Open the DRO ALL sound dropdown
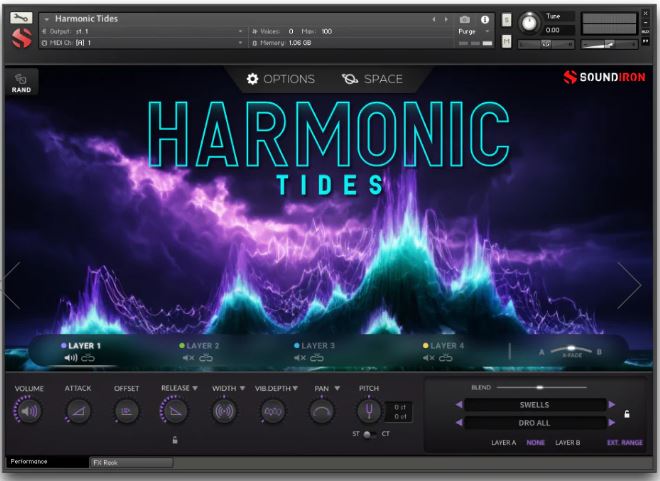Screen dimensions: 660x481 pyautogui.click(x=535, y=423)
